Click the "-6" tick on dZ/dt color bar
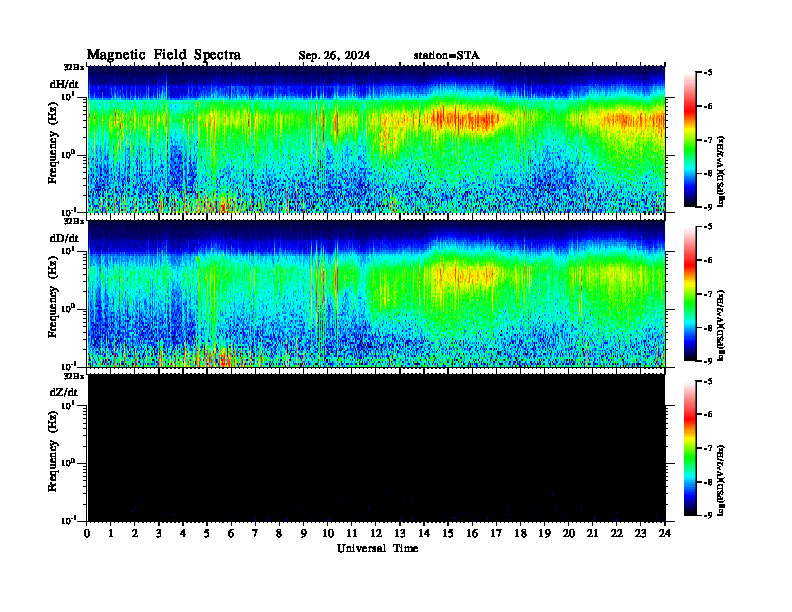This screenshot has width=792, height=612. point(708,414)
